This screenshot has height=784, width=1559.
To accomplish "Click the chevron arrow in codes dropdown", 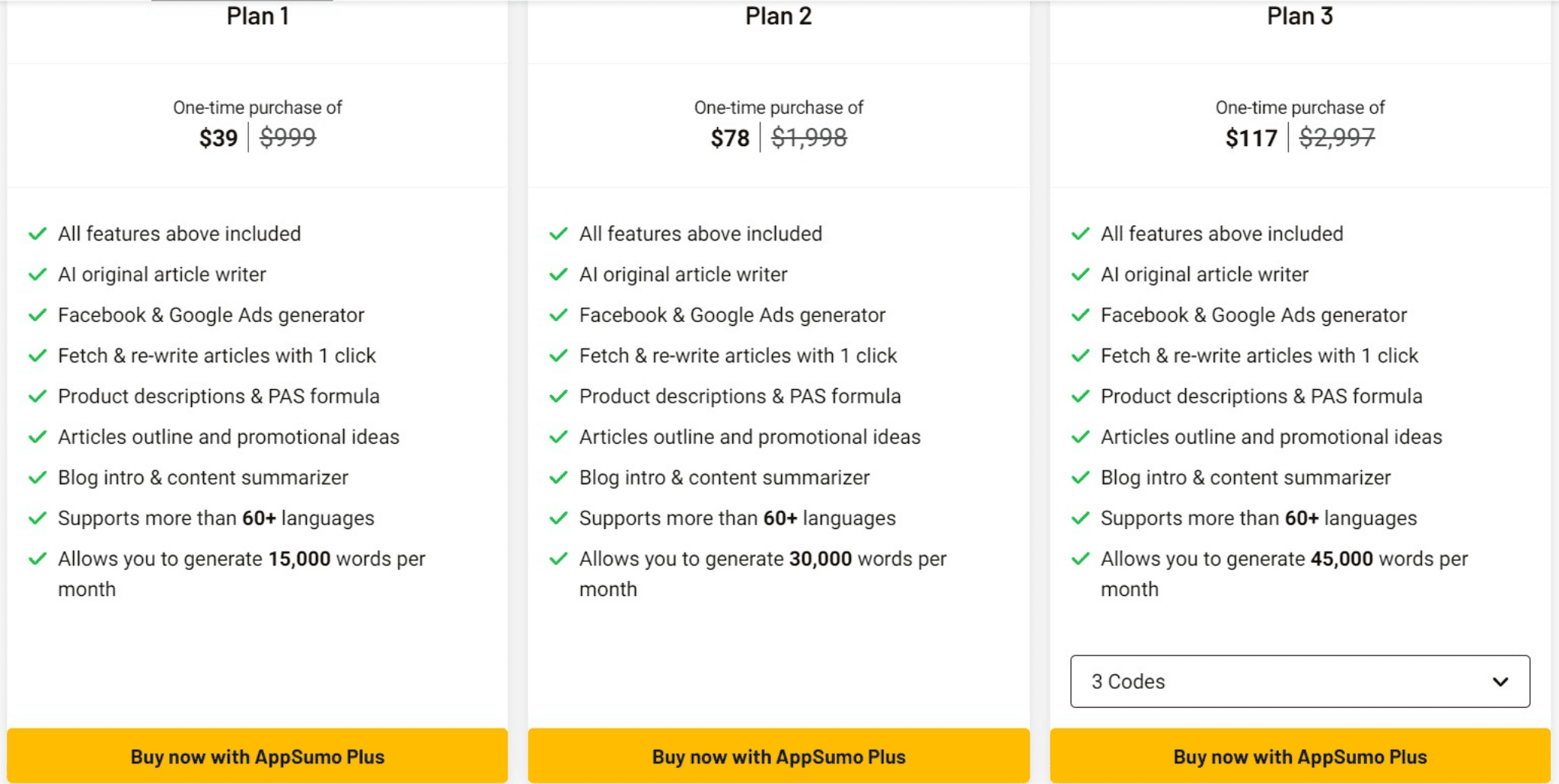I will (x=1500, y=681).
